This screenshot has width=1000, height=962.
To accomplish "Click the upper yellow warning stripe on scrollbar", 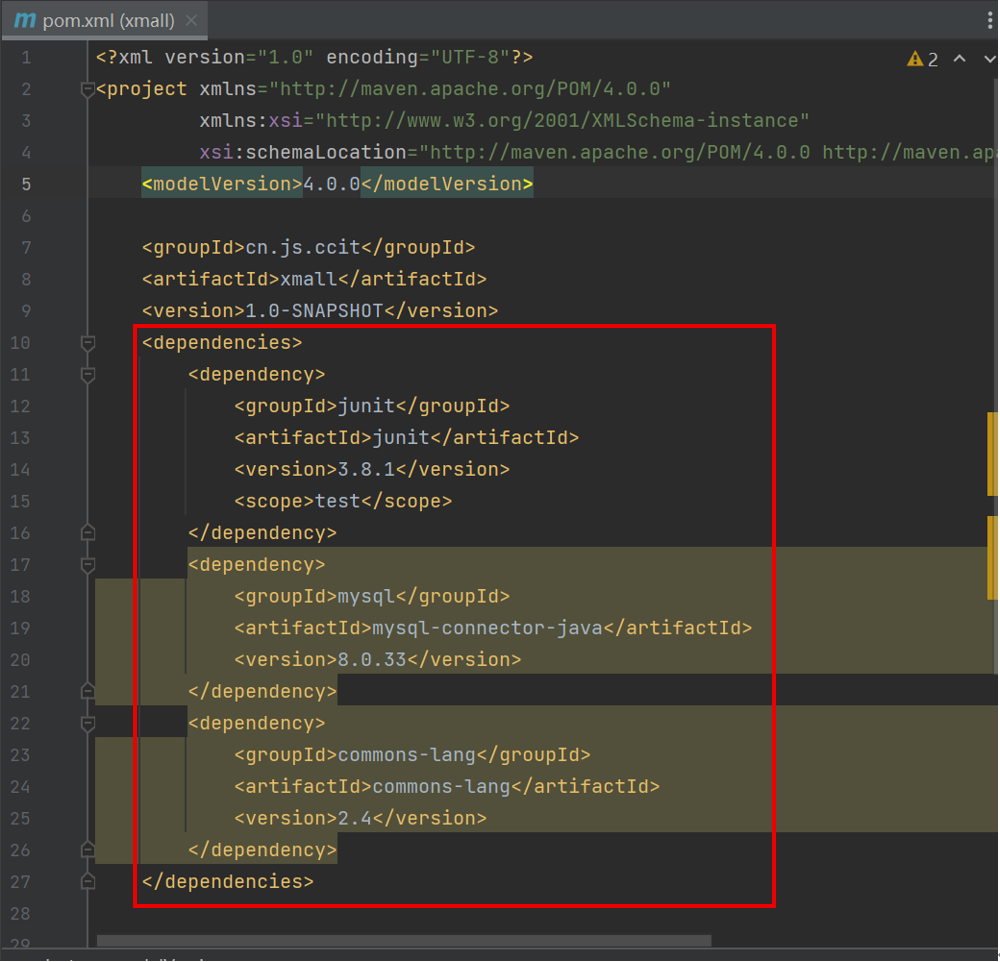I will [992, 454].
